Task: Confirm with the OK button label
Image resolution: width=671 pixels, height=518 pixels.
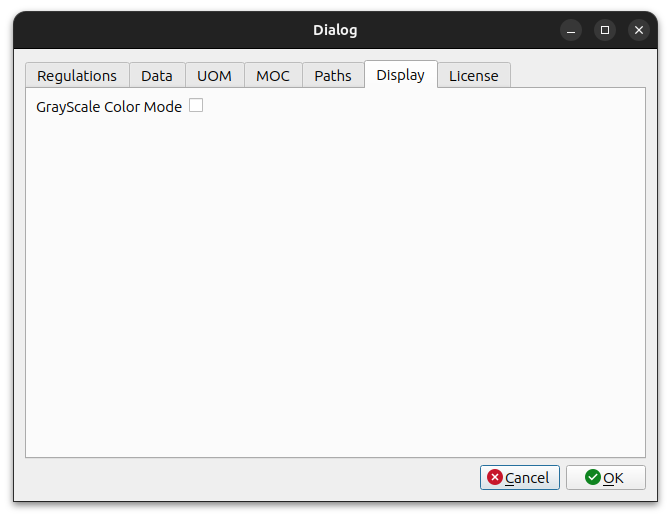Action: (x=613, y=478)
